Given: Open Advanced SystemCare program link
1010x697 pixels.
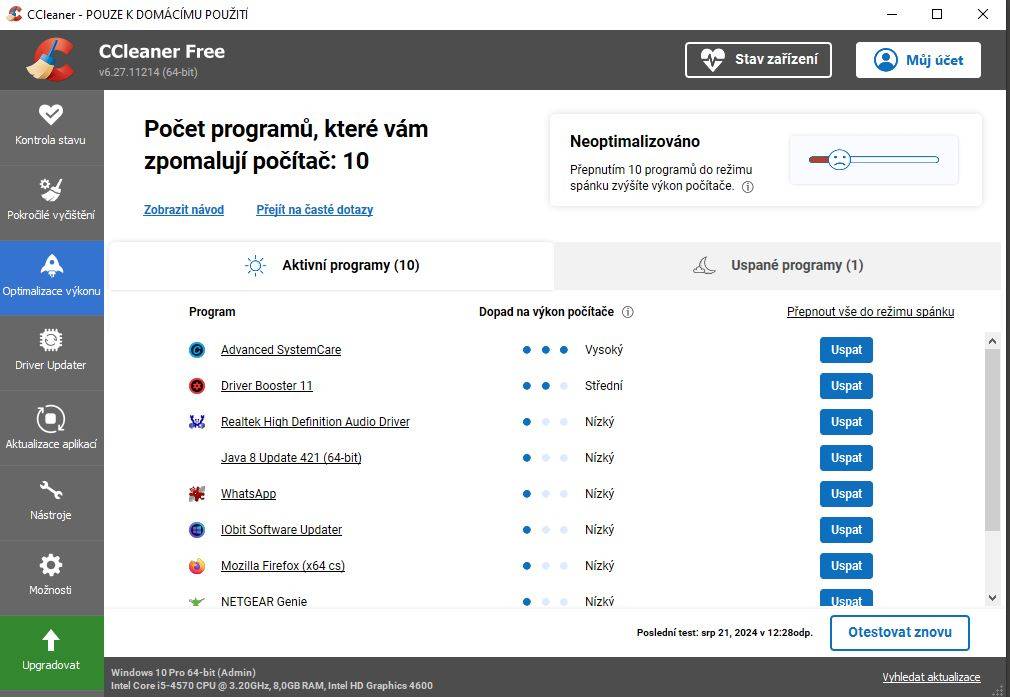Looking at the screenshot, I should (x=281, y=350).
